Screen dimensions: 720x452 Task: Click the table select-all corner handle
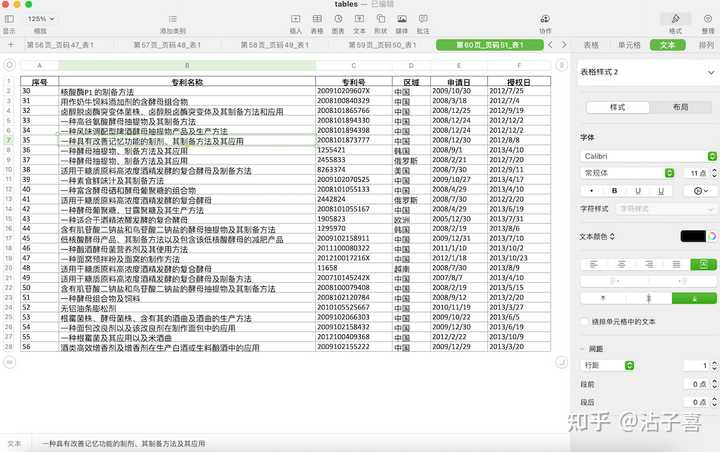pyautogui.click(x=9, y=65)
